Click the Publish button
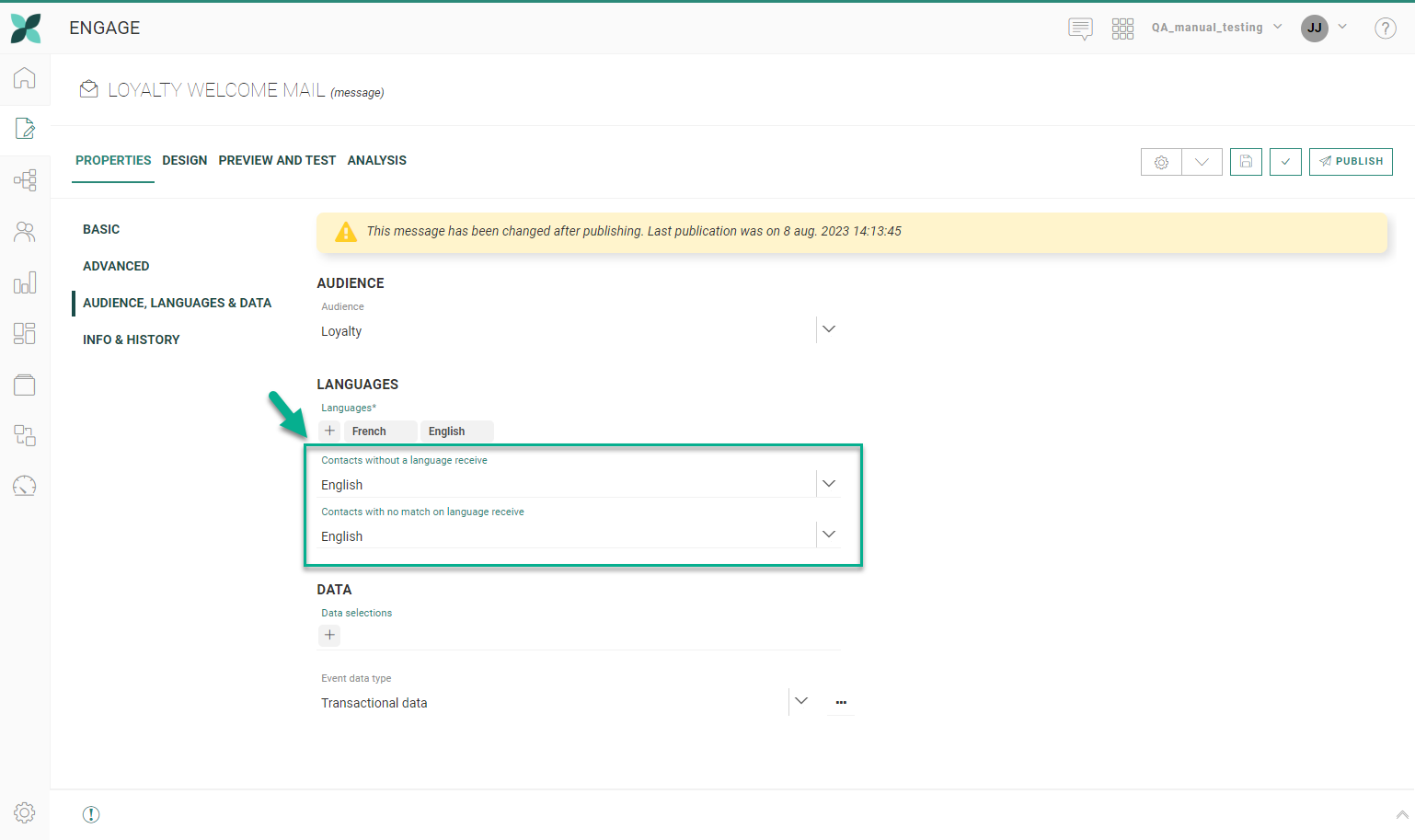1415x840 pixels. click(x=1351, y=162)
